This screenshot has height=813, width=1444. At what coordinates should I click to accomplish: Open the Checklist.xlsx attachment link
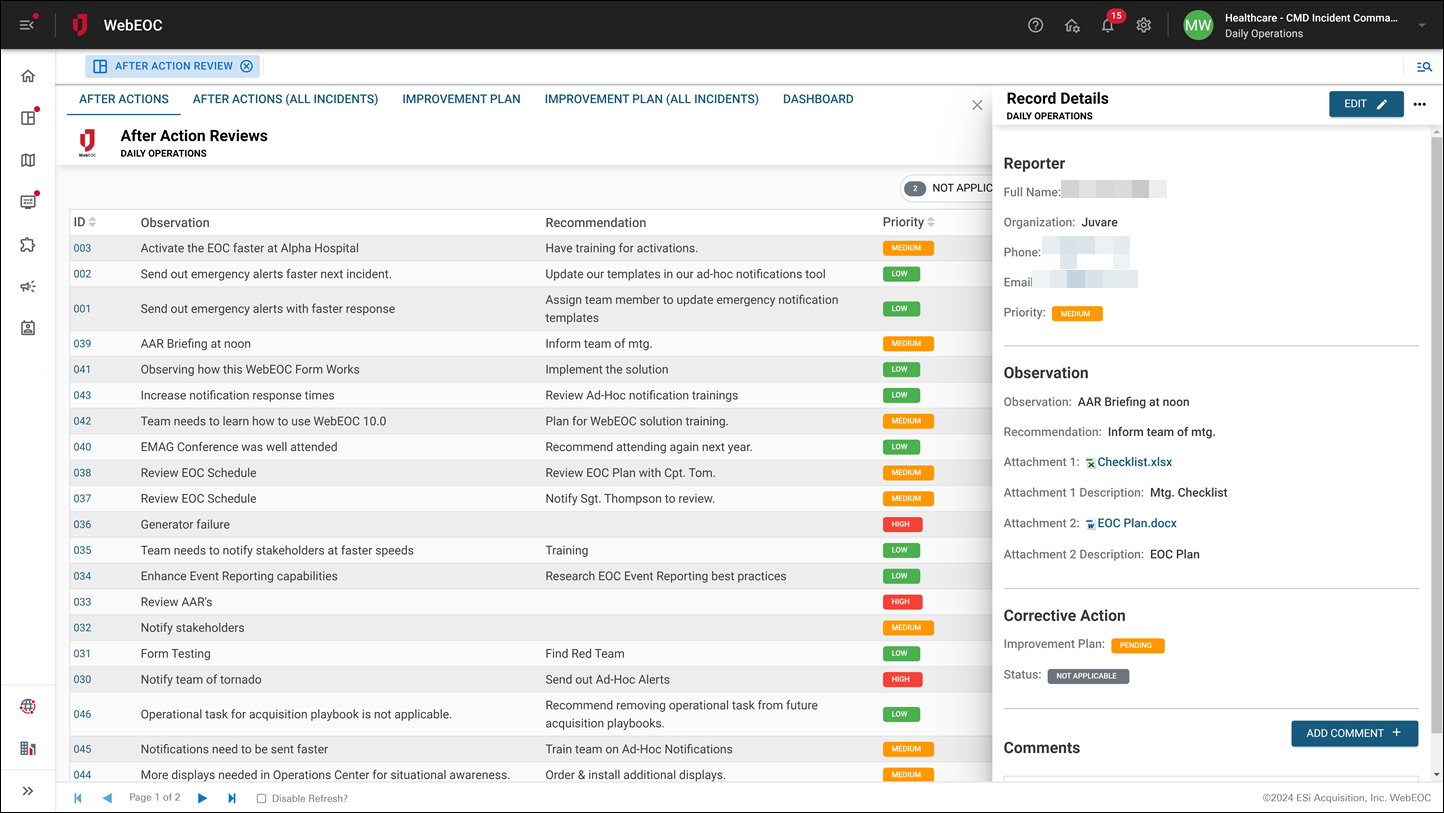pyautogui.click(x=1134, y=462)
